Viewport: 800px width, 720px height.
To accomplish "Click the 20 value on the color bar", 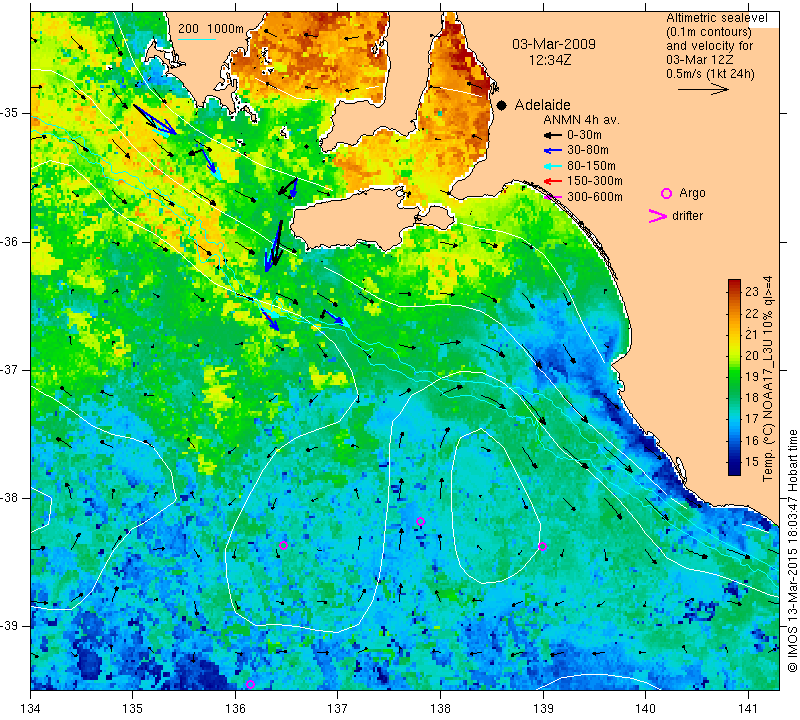I will pyautogui.click(x=752, y=356).
